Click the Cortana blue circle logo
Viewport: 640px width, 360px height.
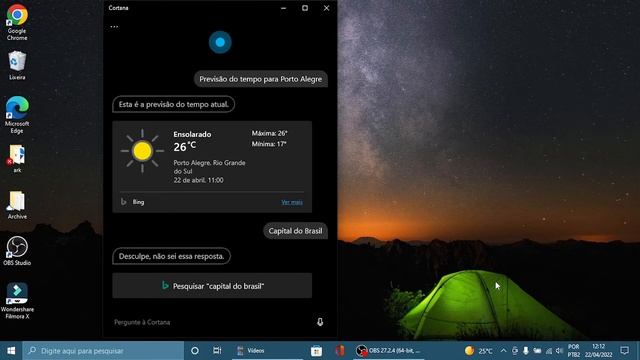[x=220, y=42]
